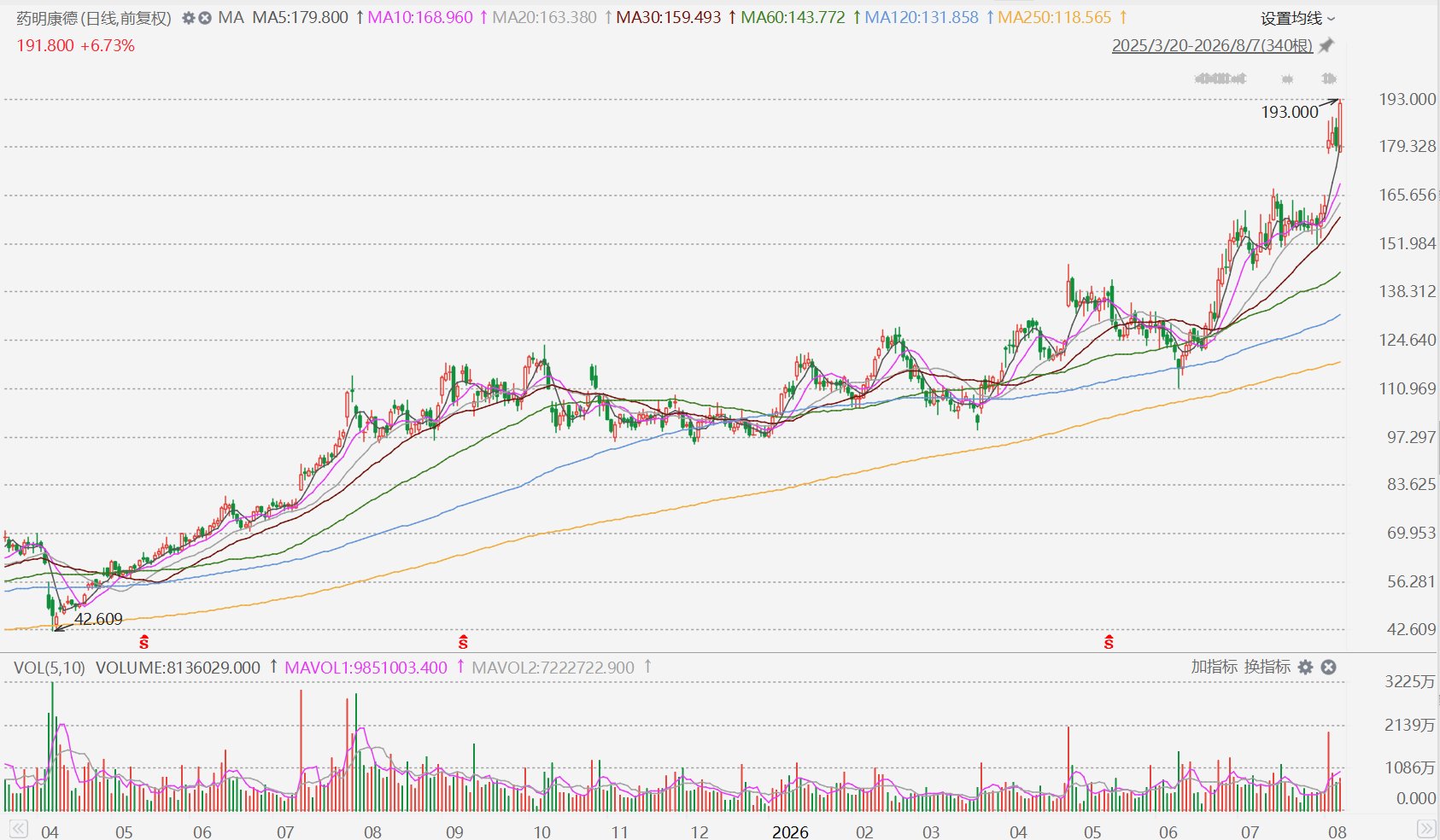The height and width of the screenshot is (840, 1440).
Task: Click the 10 month label on time axis
Action: (542, 831)
